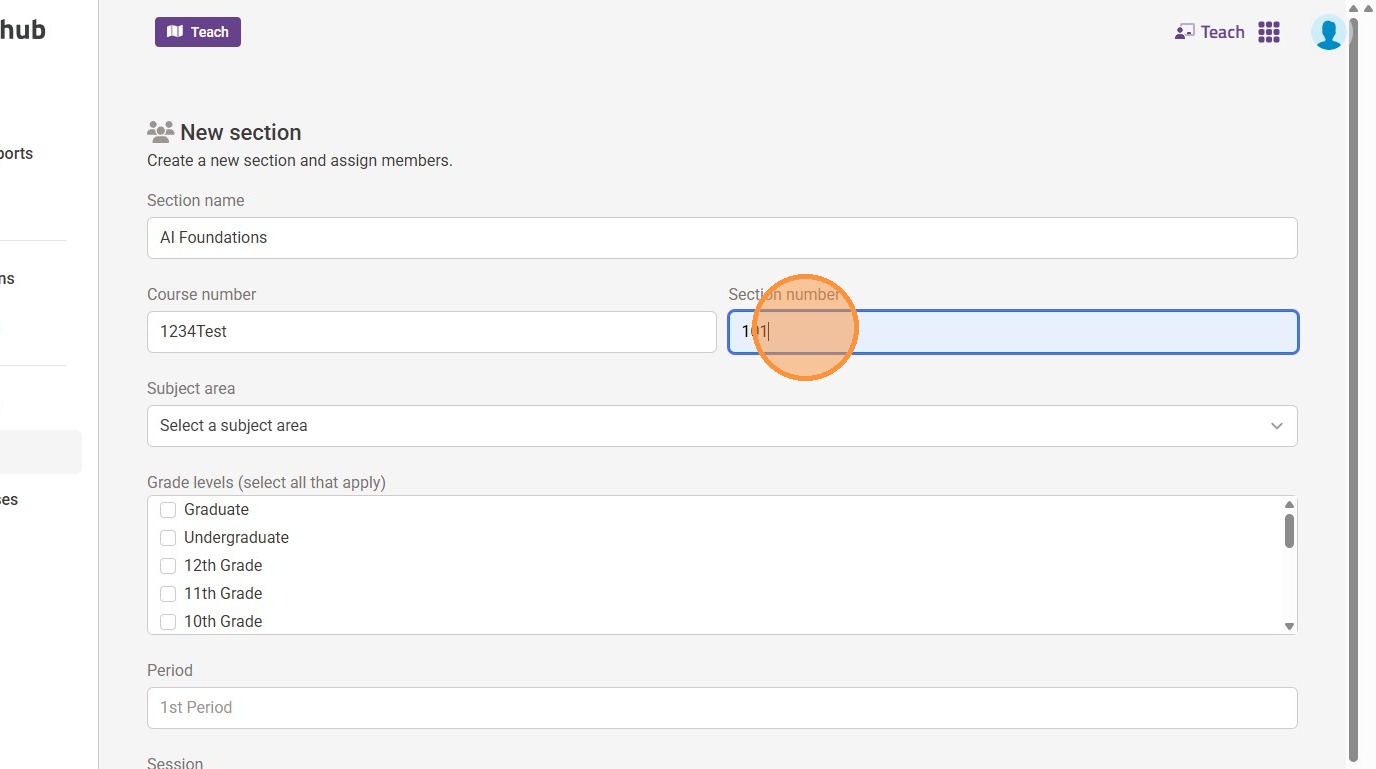Toggle the 10th Grade checkbox
Viewport: 1376px width, 769px height.
168,622
